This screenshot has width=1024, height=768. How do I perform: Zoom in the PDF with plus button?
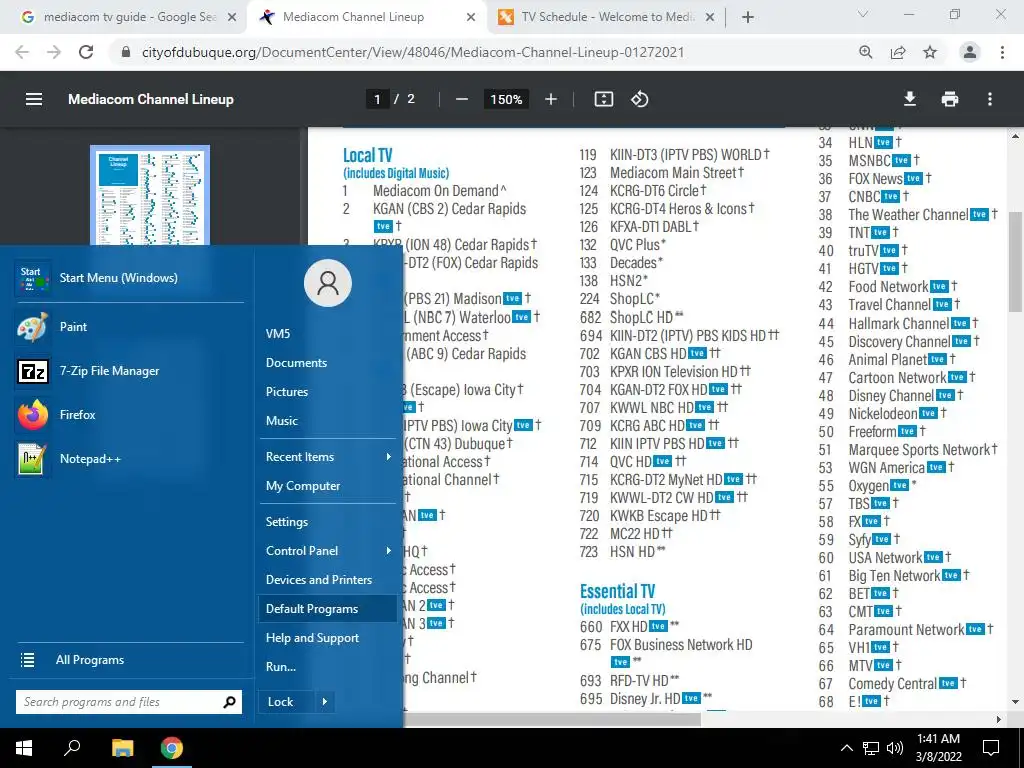[551, 99]
